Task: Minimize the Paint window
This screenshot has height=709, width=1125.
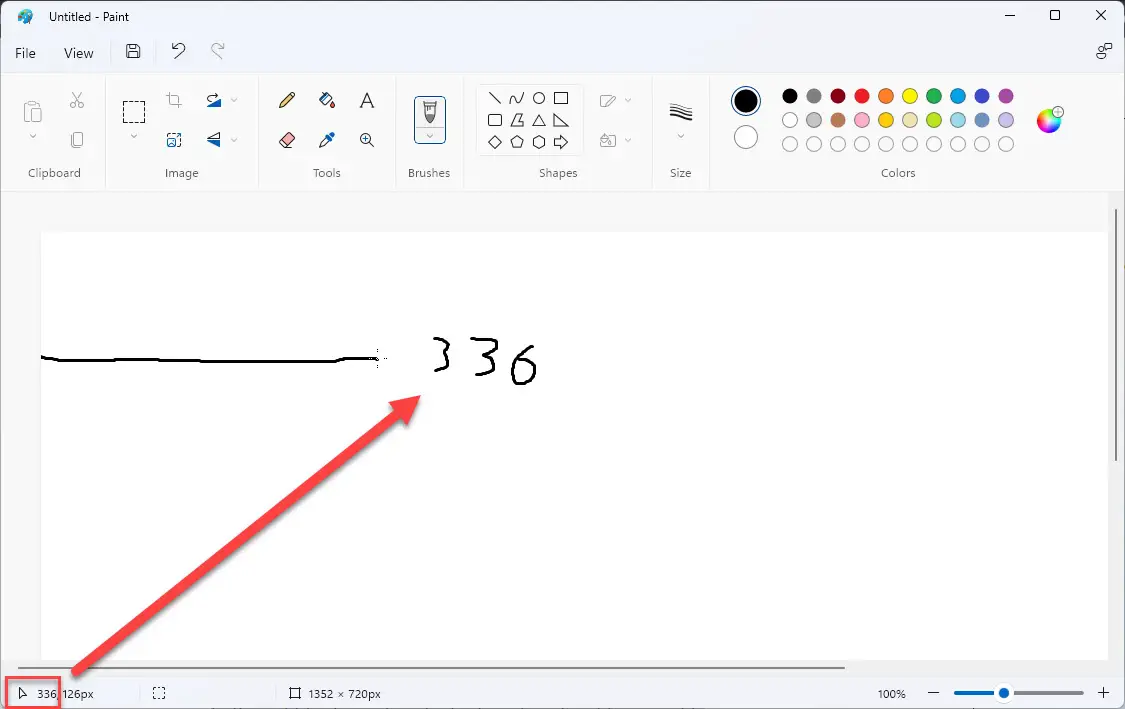Action: point(1010,15)
